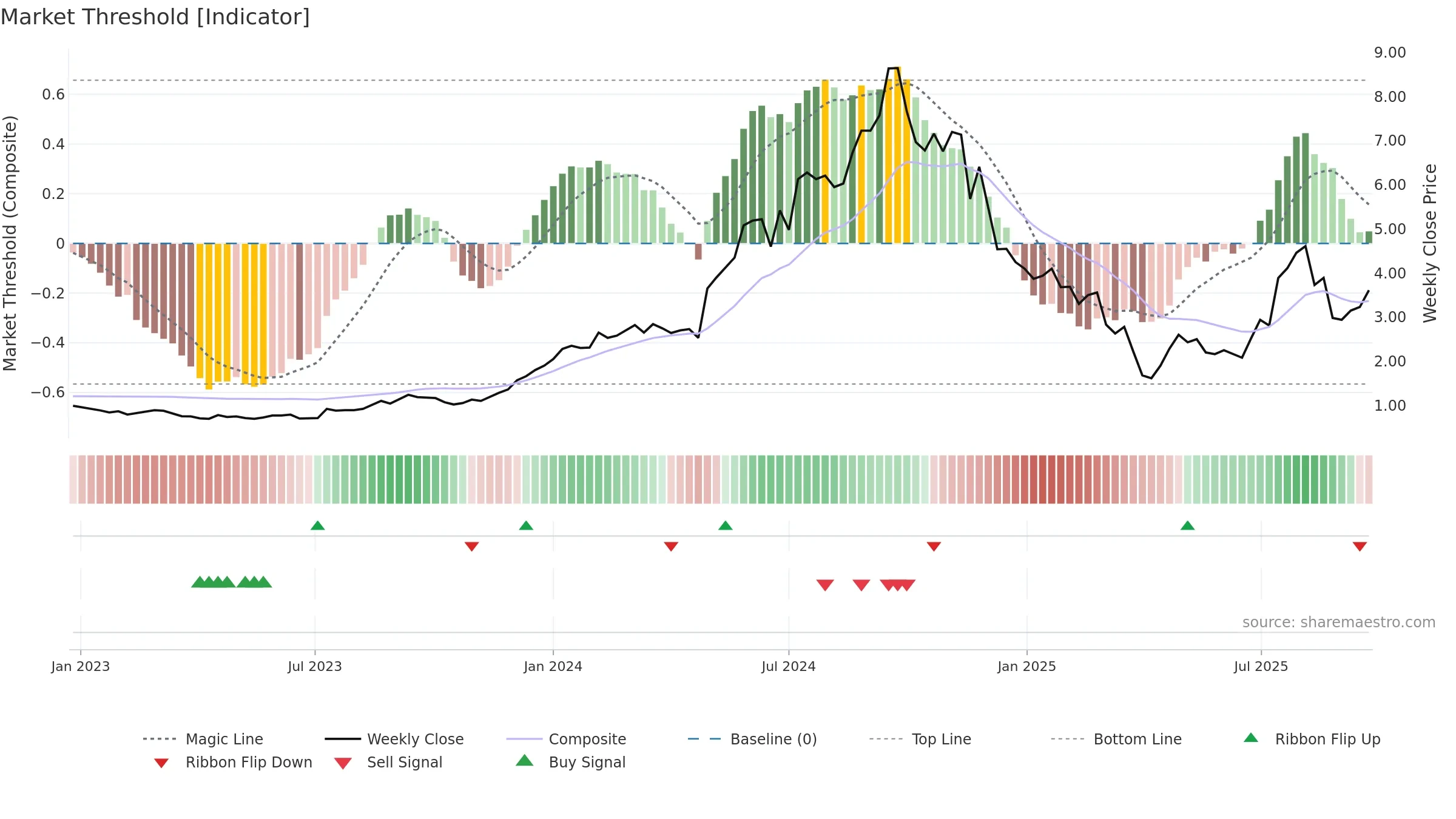
Task: Click the ribbon flip down marker in autumn 2024
Action: coord(934,547)
